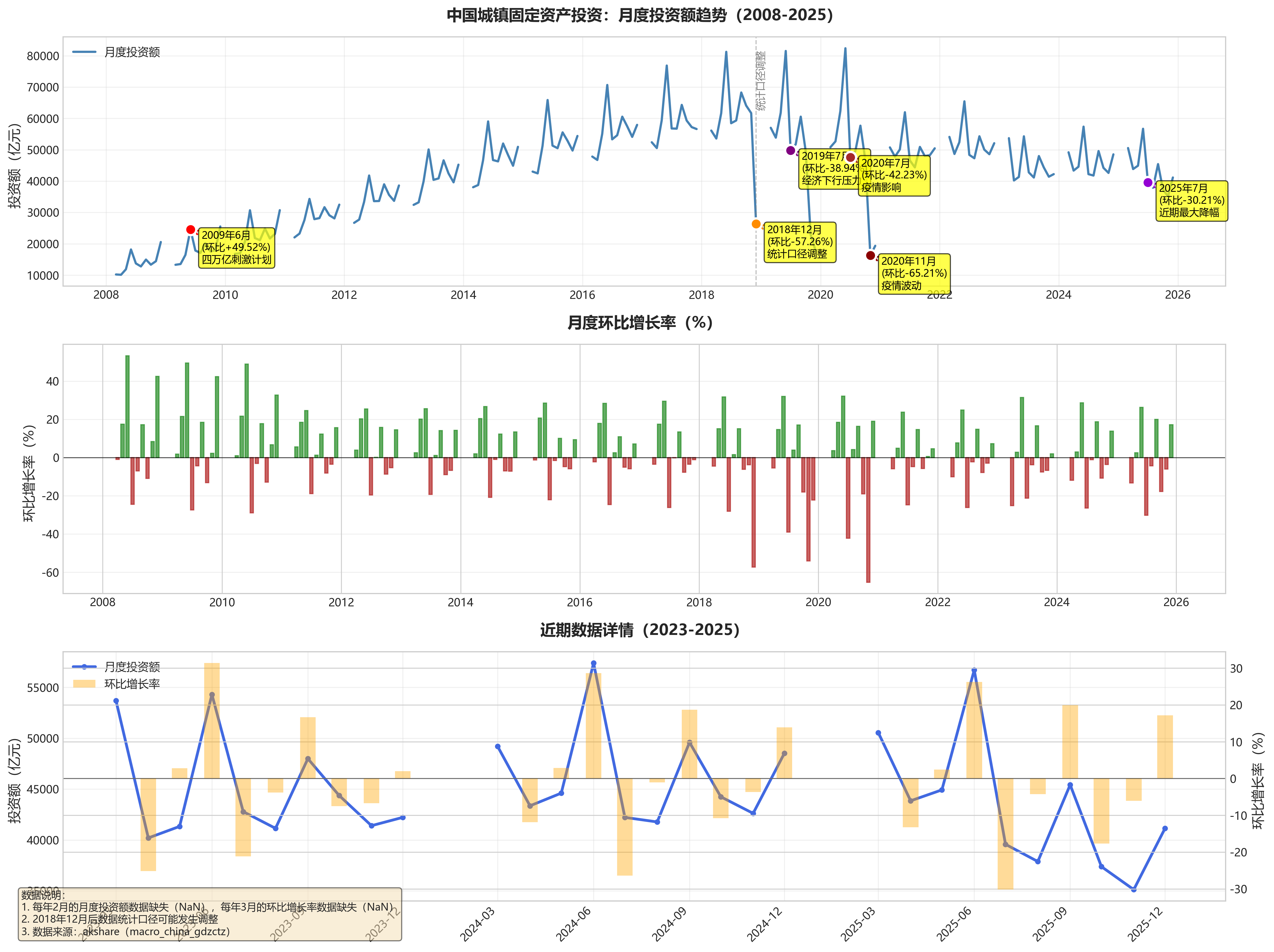Click the vertical 统计口径调整 dashed line label

(x=761, y=81)
